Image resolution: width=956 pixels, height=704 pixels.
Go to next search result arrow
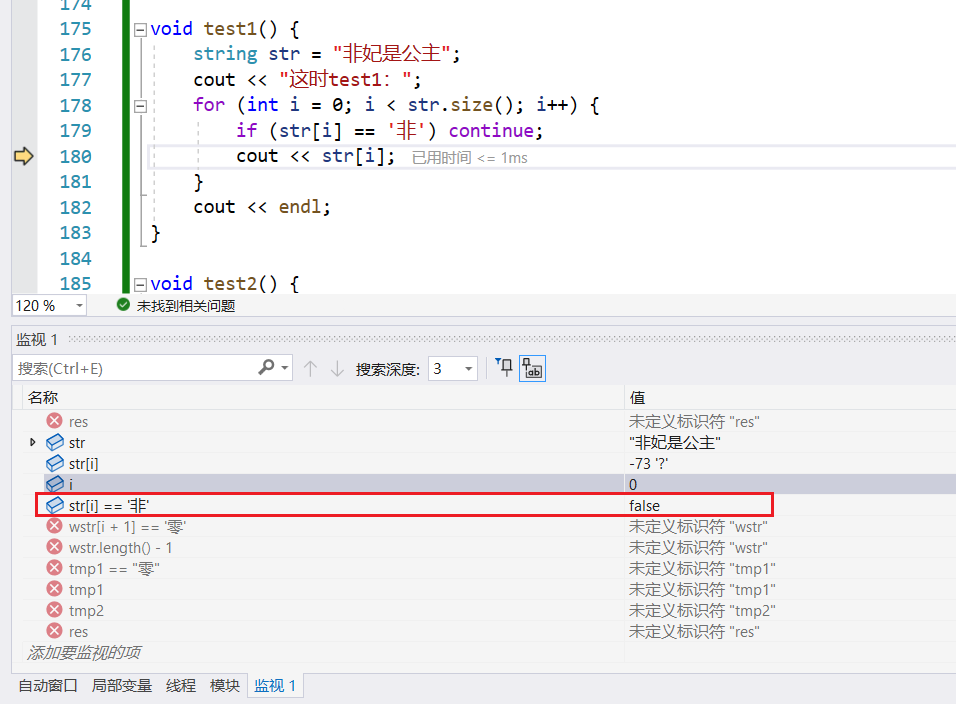click(x=337, y=368)
